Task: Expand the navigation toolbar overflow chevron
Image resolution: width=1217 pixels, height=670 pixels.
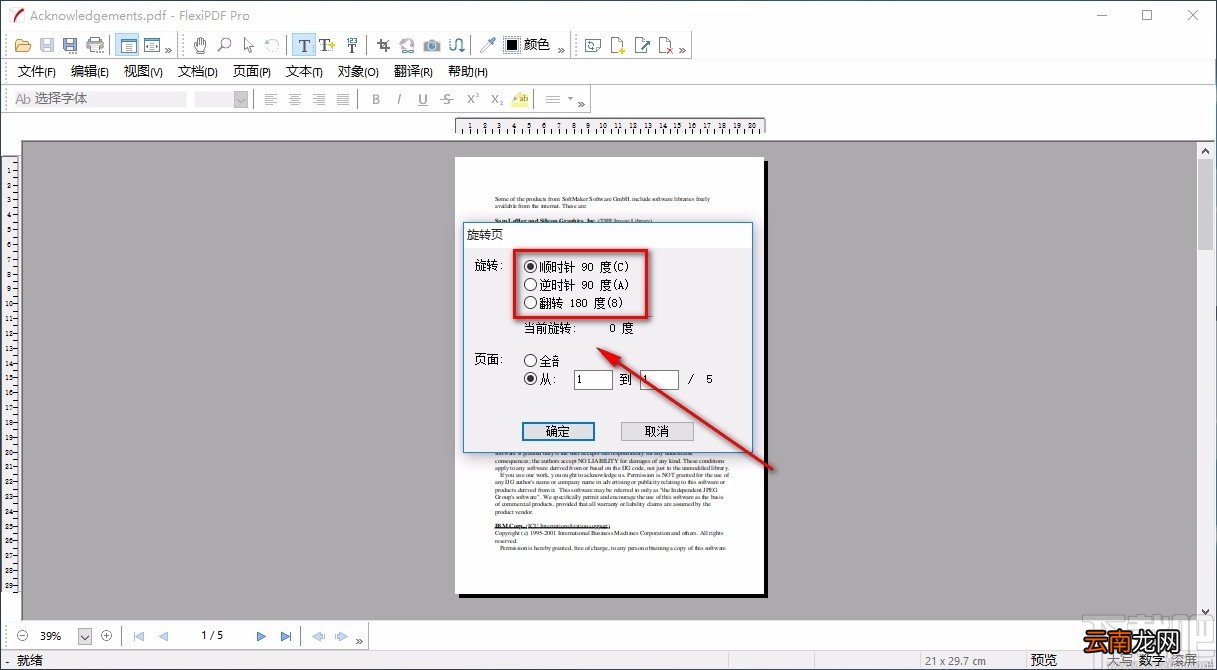Action: point(359,639)
